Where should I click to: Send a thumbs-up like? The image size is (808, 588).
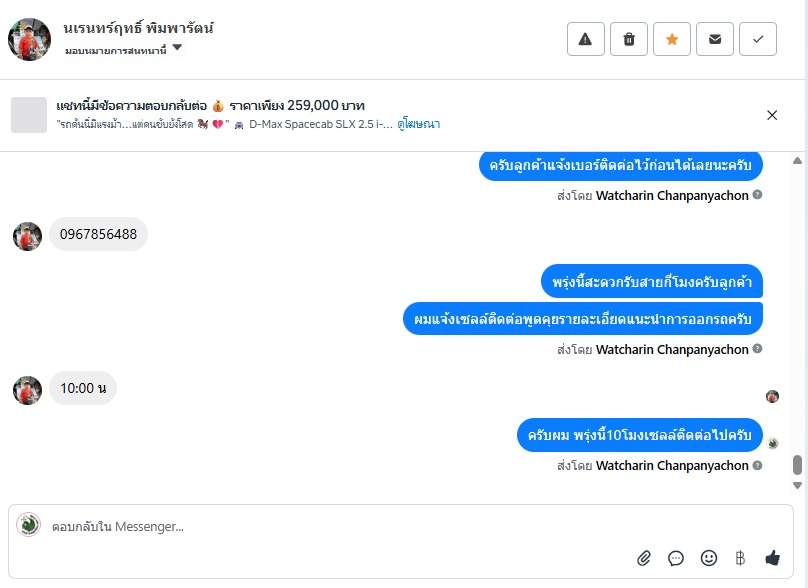click(x=772, y=558)
